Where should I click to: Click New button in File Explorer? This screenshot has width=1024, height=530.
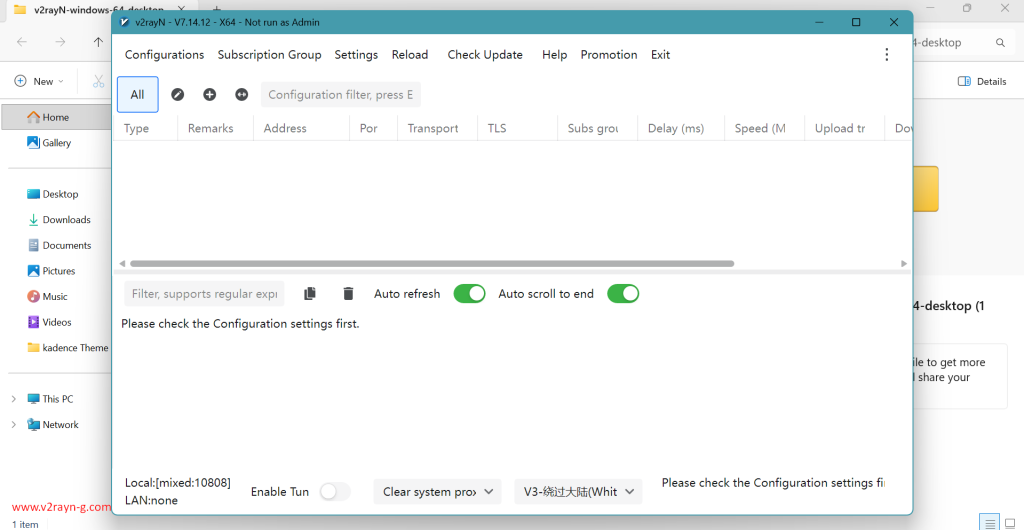39,82
